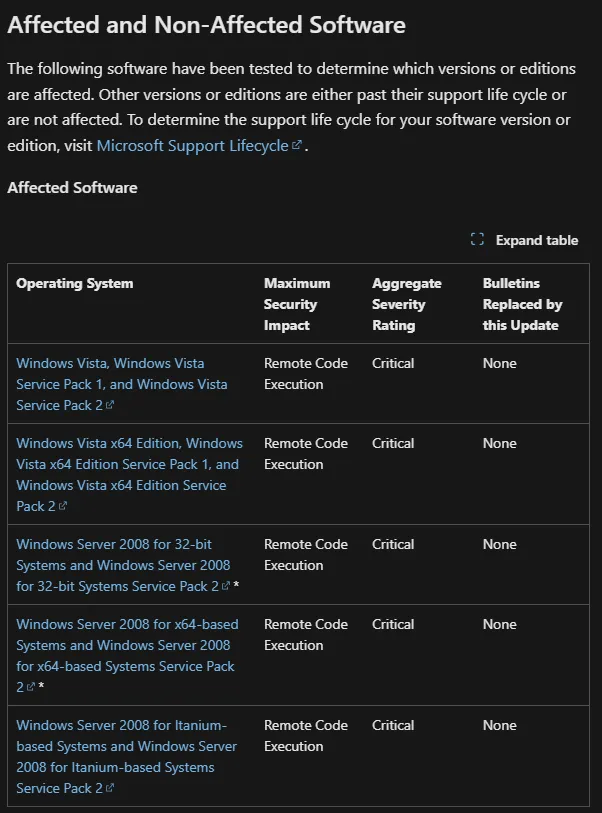This screenshot has width=602, height=813.
Task: Open the Windows Server 2008 for 32-bit Systems link
Action: coord(123,565)
